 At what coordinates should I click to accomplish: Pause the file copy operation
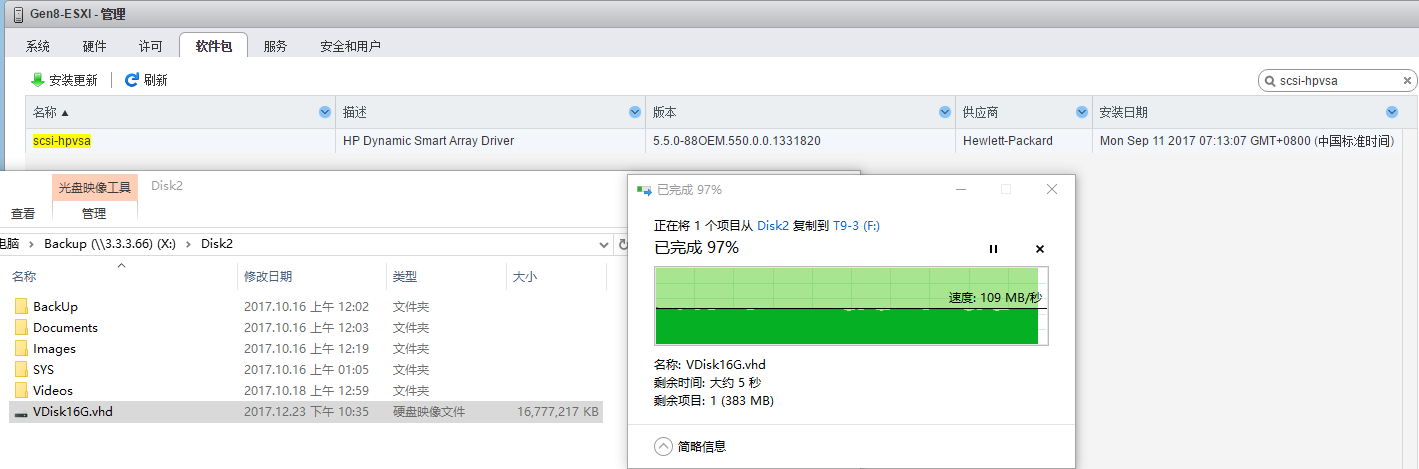pos(993,249)
